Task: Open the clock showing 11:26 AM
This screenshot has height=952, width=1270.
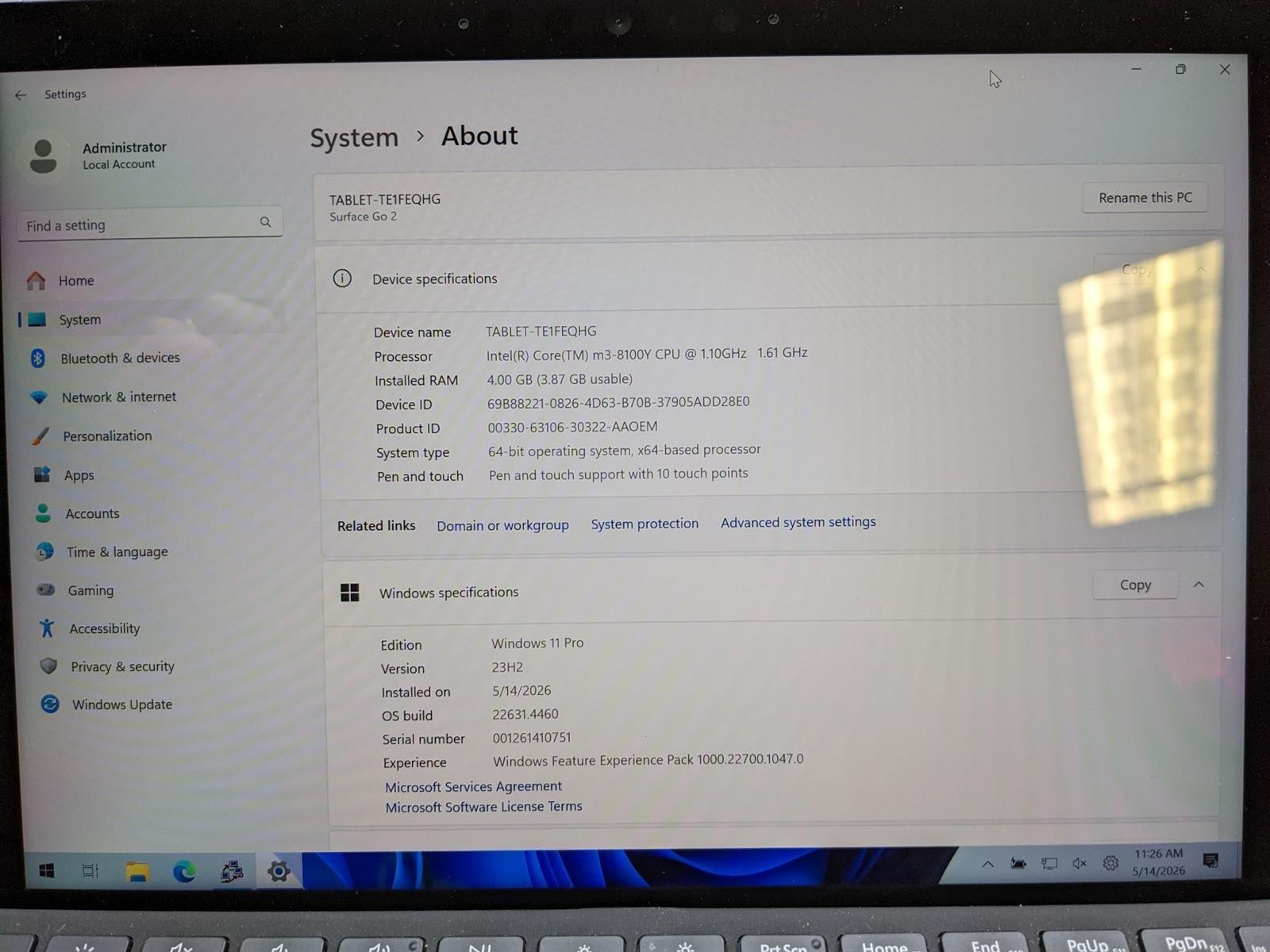Action: pos(1158,862)
